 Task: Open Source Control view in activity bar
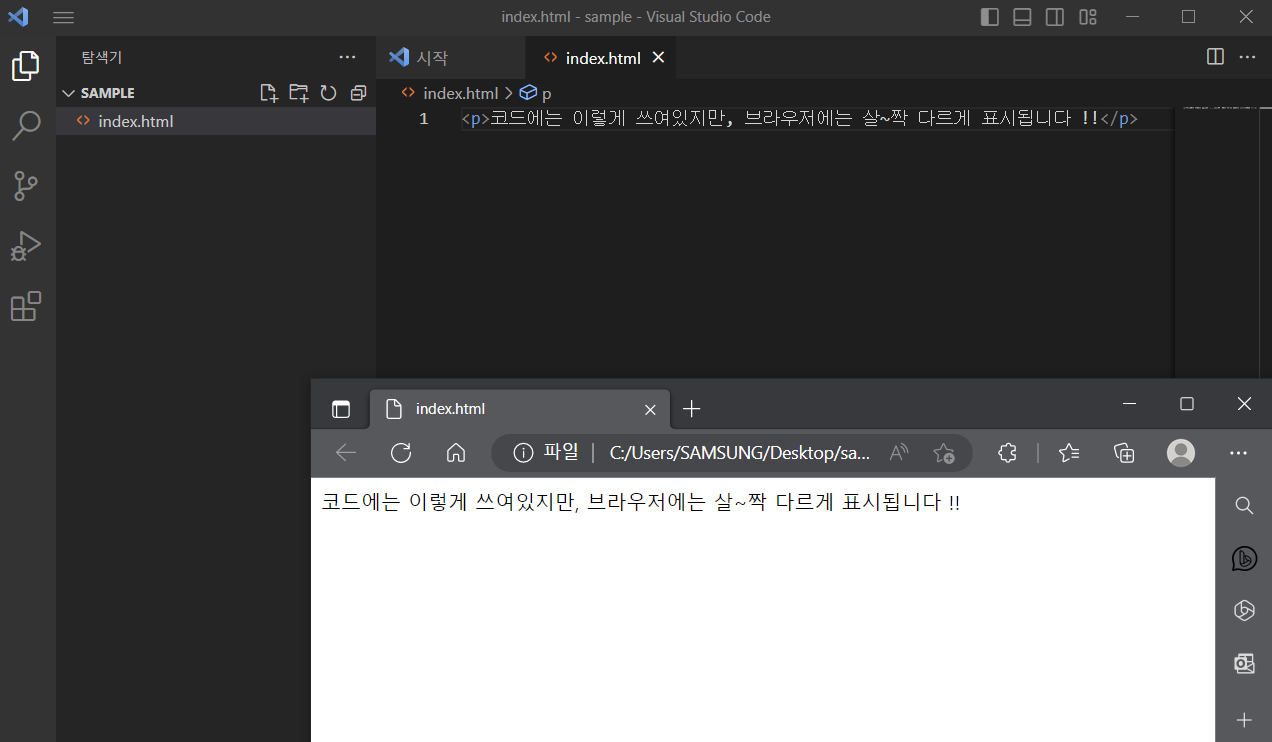26,186
